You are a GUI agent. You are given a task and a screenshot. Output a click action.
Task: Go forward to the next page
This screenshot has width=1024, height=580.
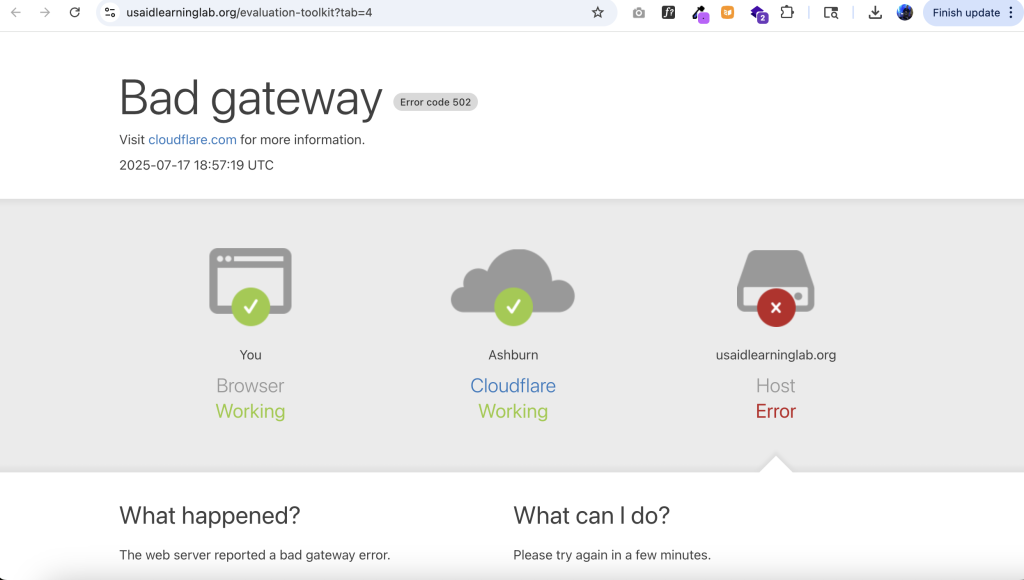(x=45, y=12)
